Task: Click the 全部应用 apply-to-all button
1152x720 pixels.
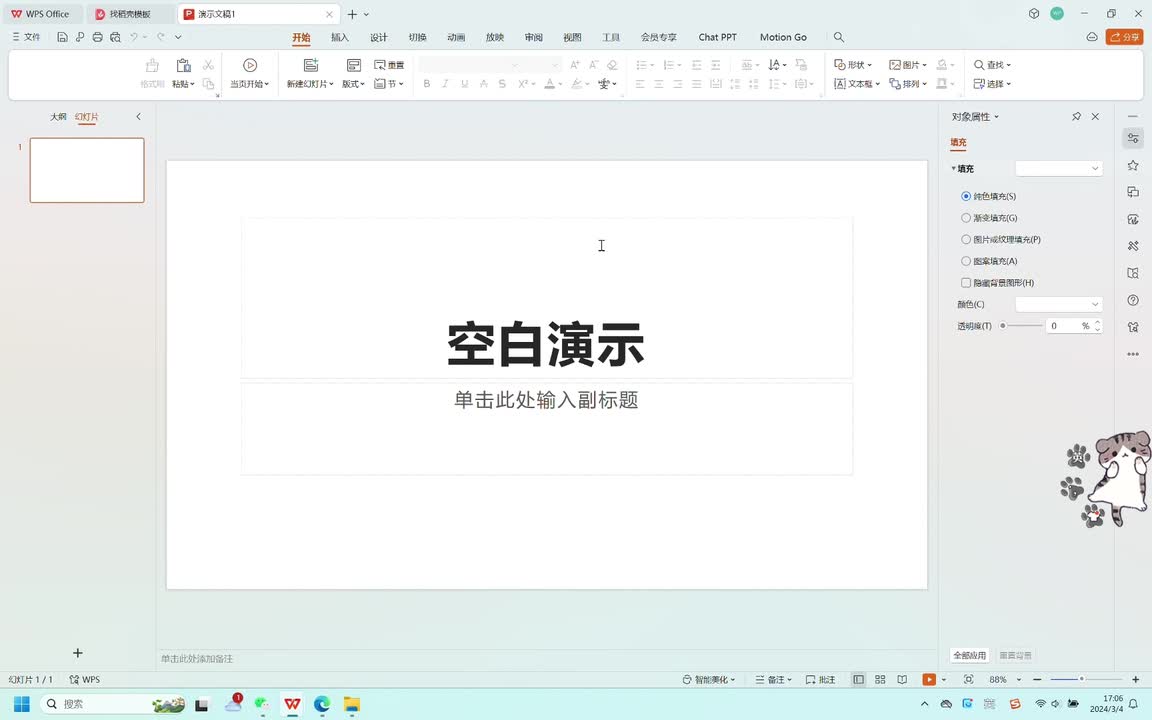Action: point(969,656)
